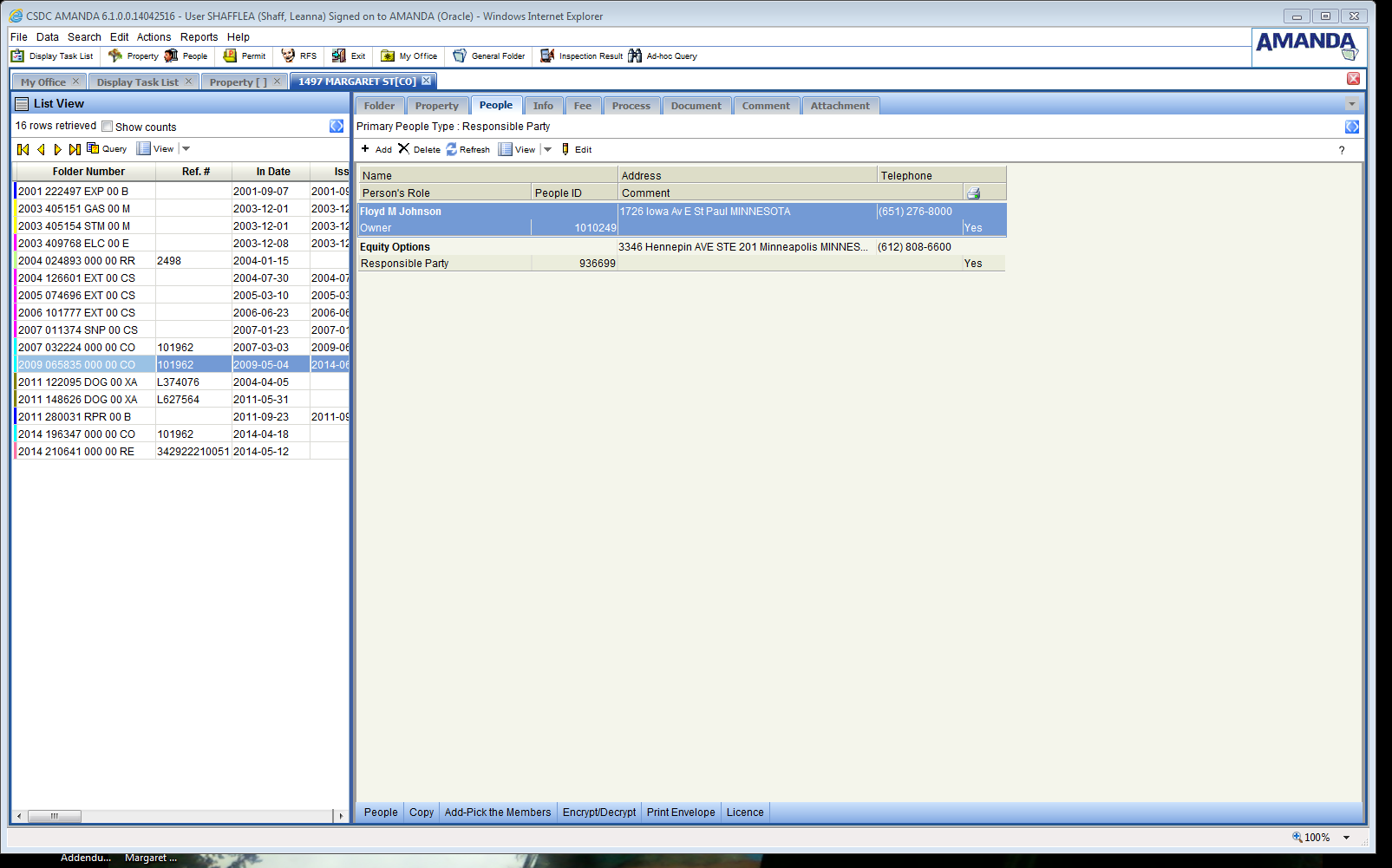Close the My Office tab
This screenshot has width=1392, height=868.
tap(75, 82)
